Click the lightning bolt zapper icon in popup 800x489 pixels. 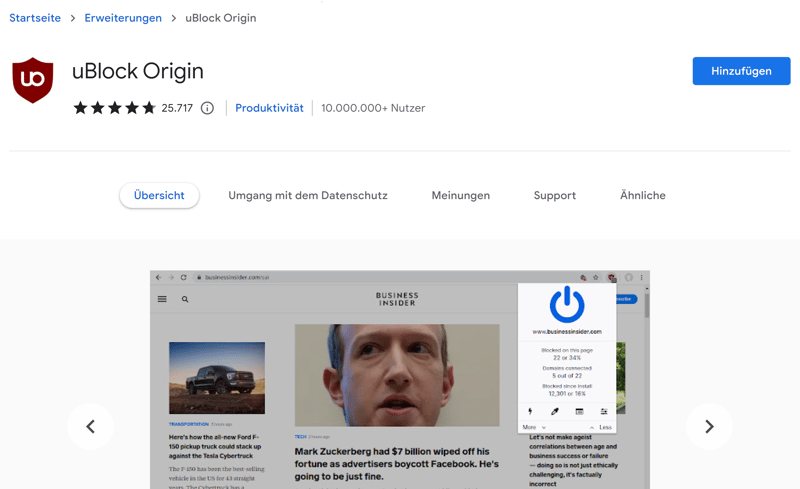(x=530, y=412)
